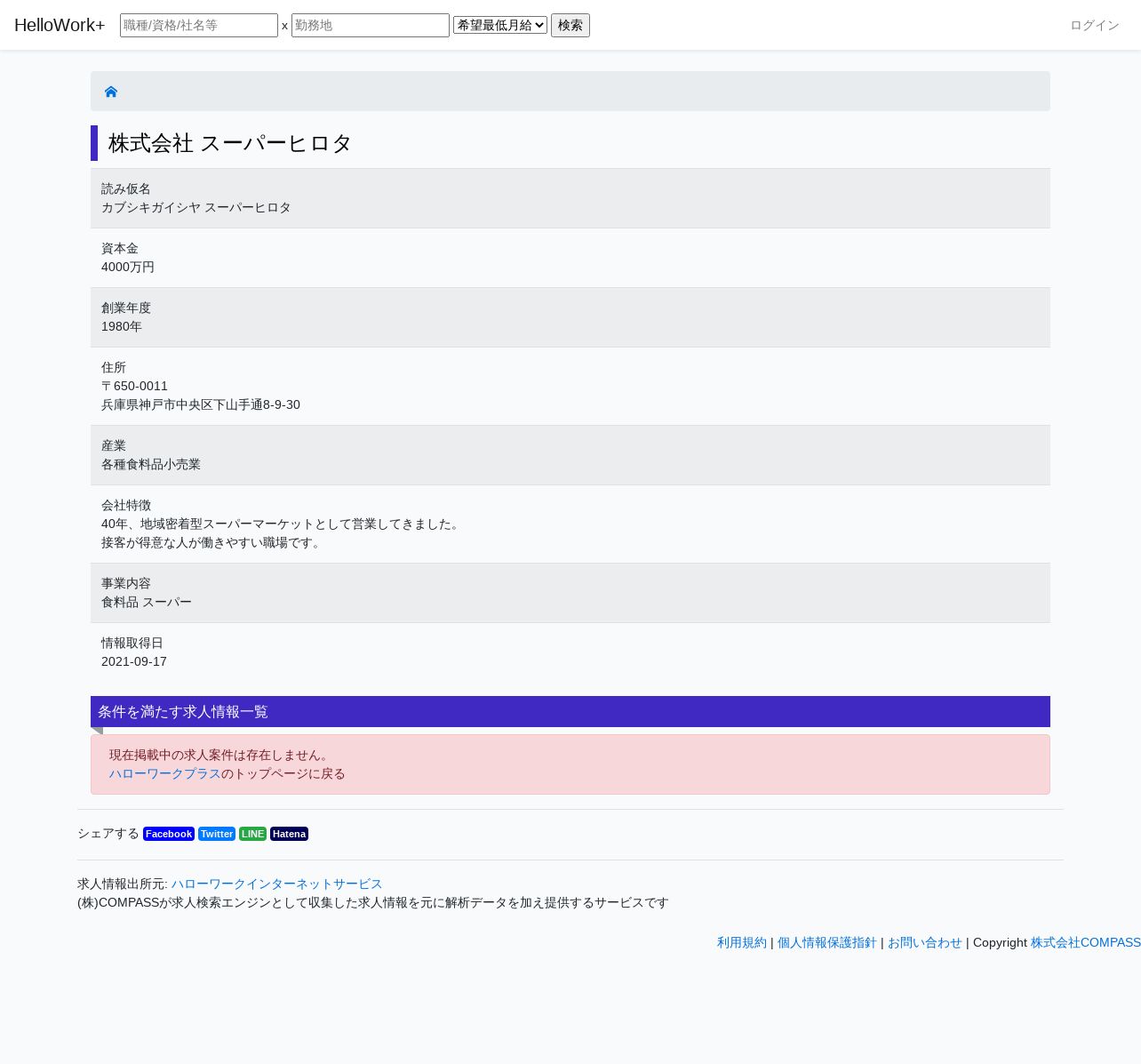Image resolution: width=1141 pixels, height=1064 pixels.
Task: Share the page on Twitter
Action: [x=217, y=834]
